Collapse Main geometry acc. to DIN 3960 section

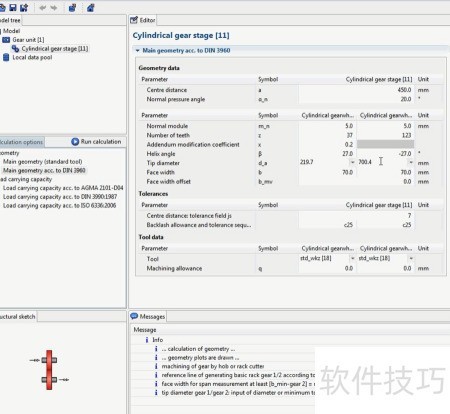[x=137, y=51]
